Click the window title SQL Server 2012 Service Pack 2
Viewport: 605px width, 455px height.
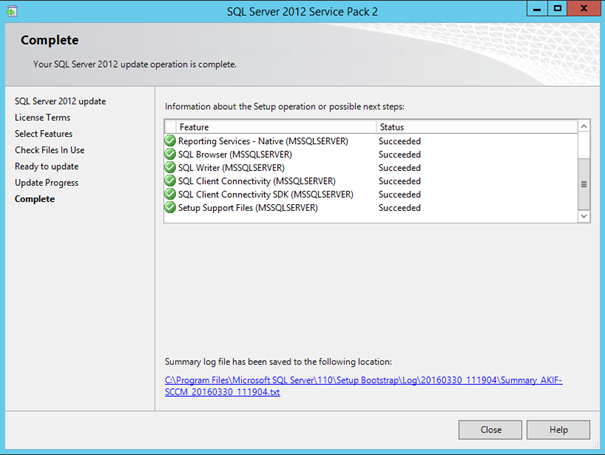pyautogui.click(x=302, y=12)
